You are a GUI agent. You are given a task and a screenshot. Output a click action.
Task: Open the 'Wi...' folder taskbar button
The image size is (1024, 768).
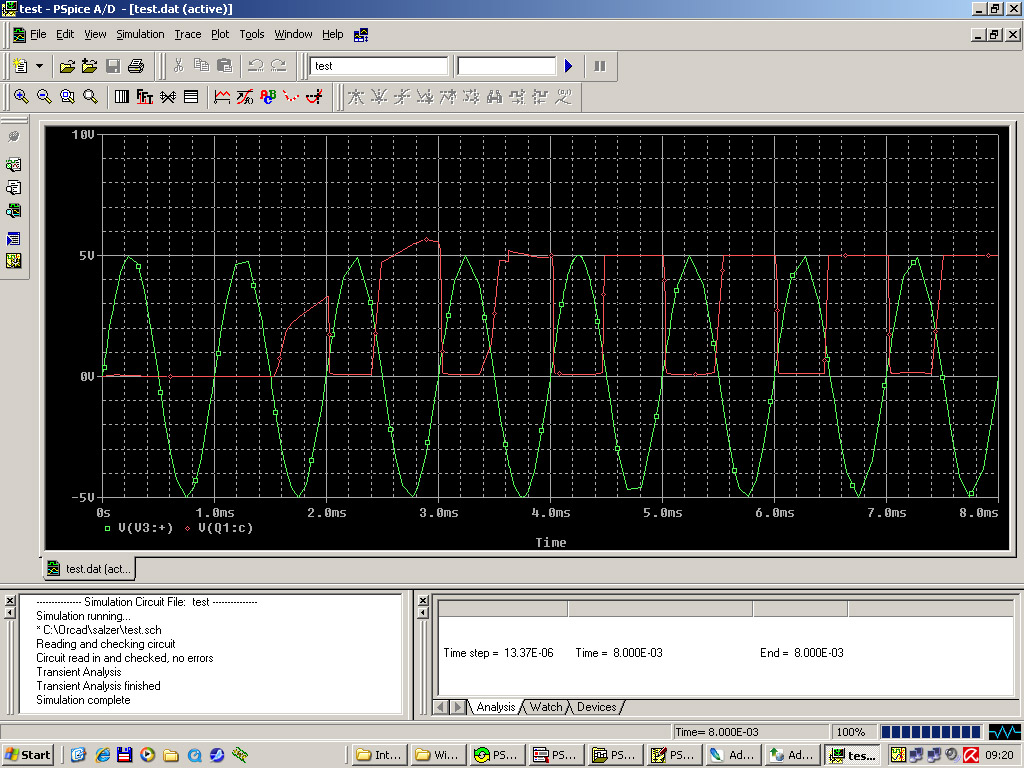tap(439, 755)
